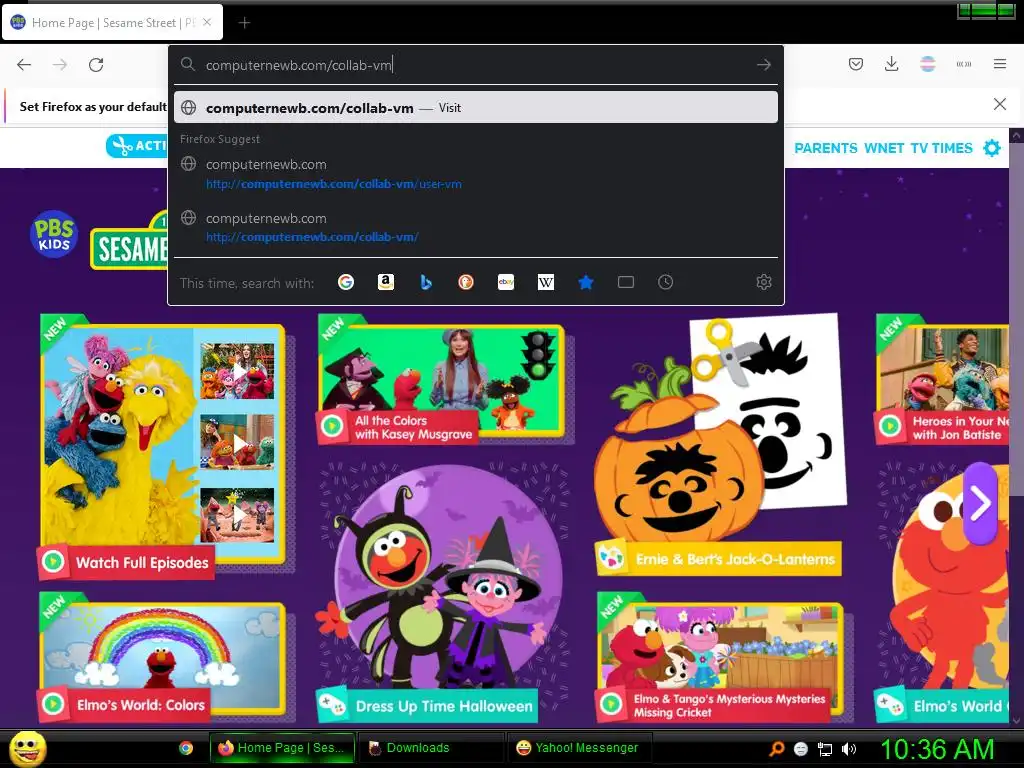Dismiss the default browser notification bar
Viewport: 1024px width, 768px height.
point(1000,104)
